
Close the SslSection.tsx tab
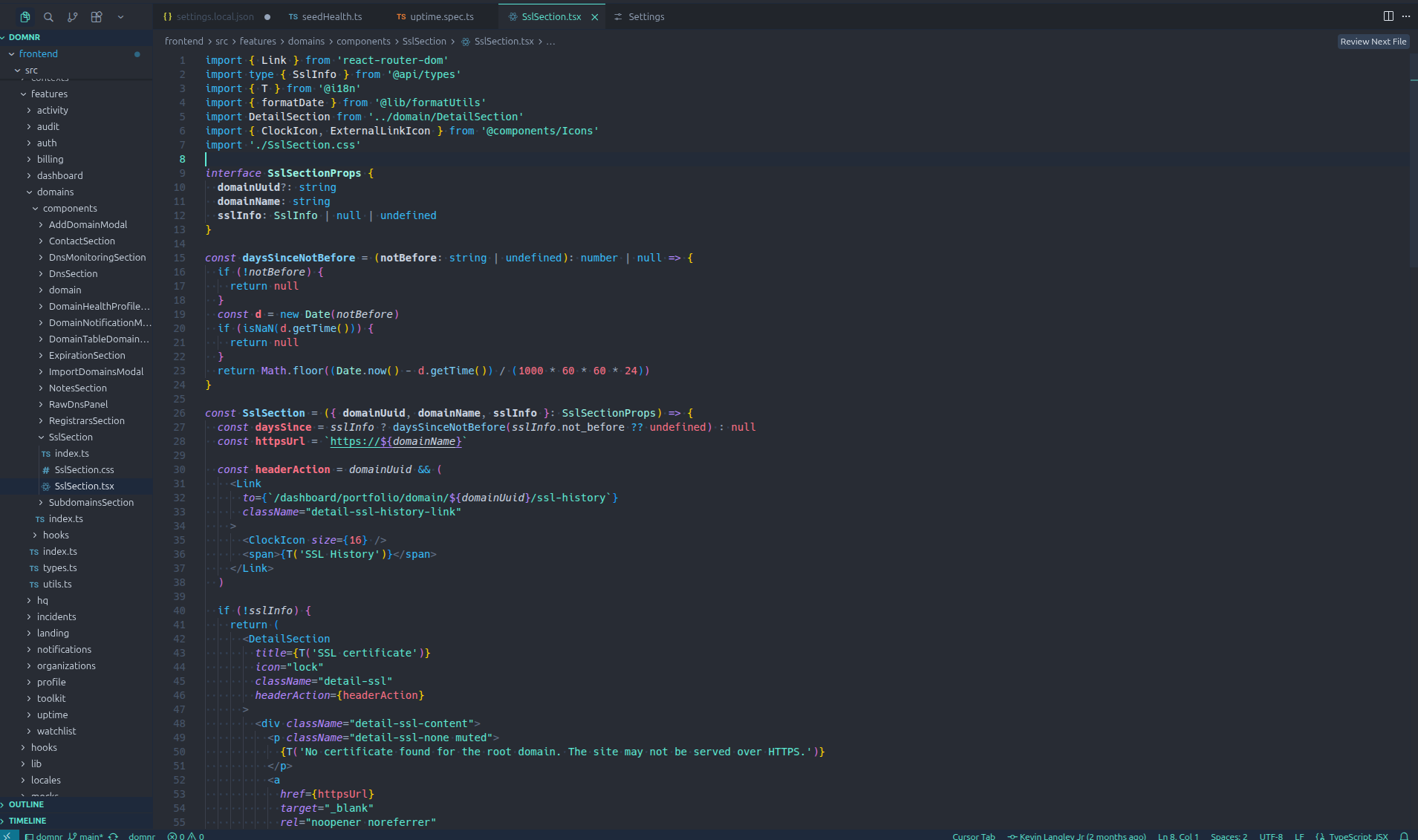(x=594, y=17)
